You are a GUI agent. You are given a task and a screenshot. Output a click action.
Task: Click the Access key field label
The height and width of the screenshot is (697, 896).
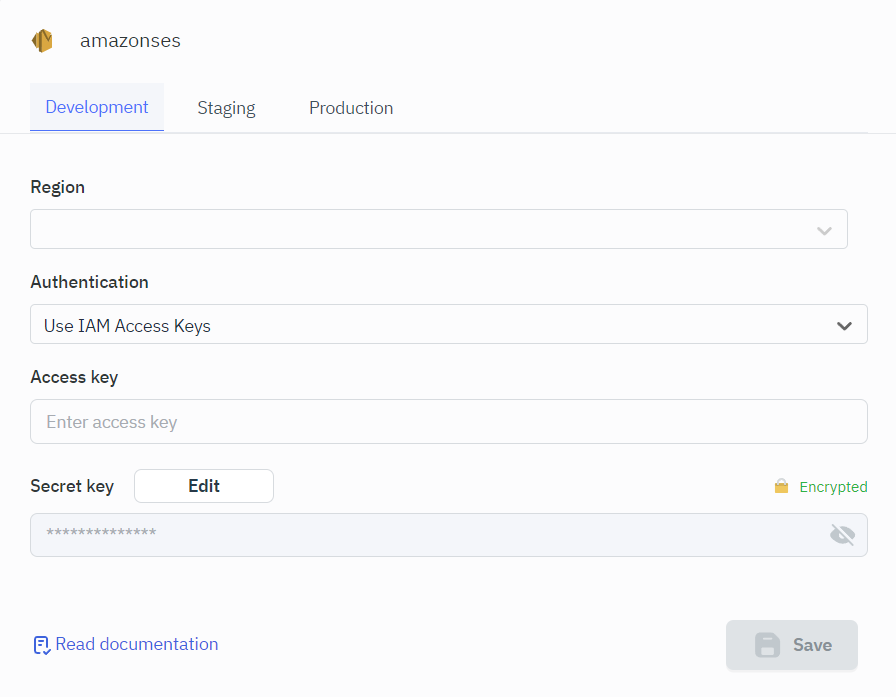(74, 377)
